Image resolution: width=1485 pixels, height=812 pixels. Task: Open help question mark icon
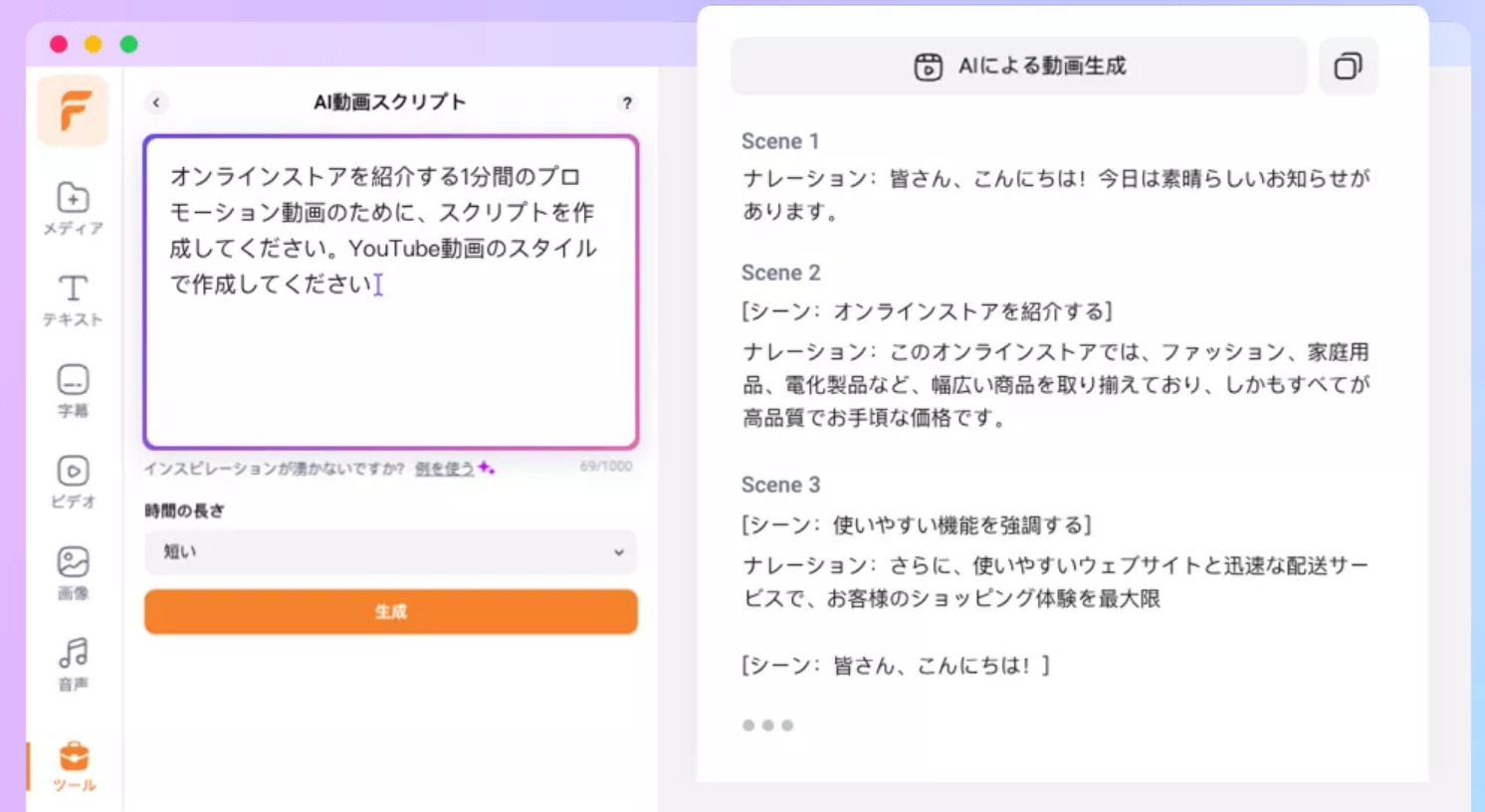point(626,102)
